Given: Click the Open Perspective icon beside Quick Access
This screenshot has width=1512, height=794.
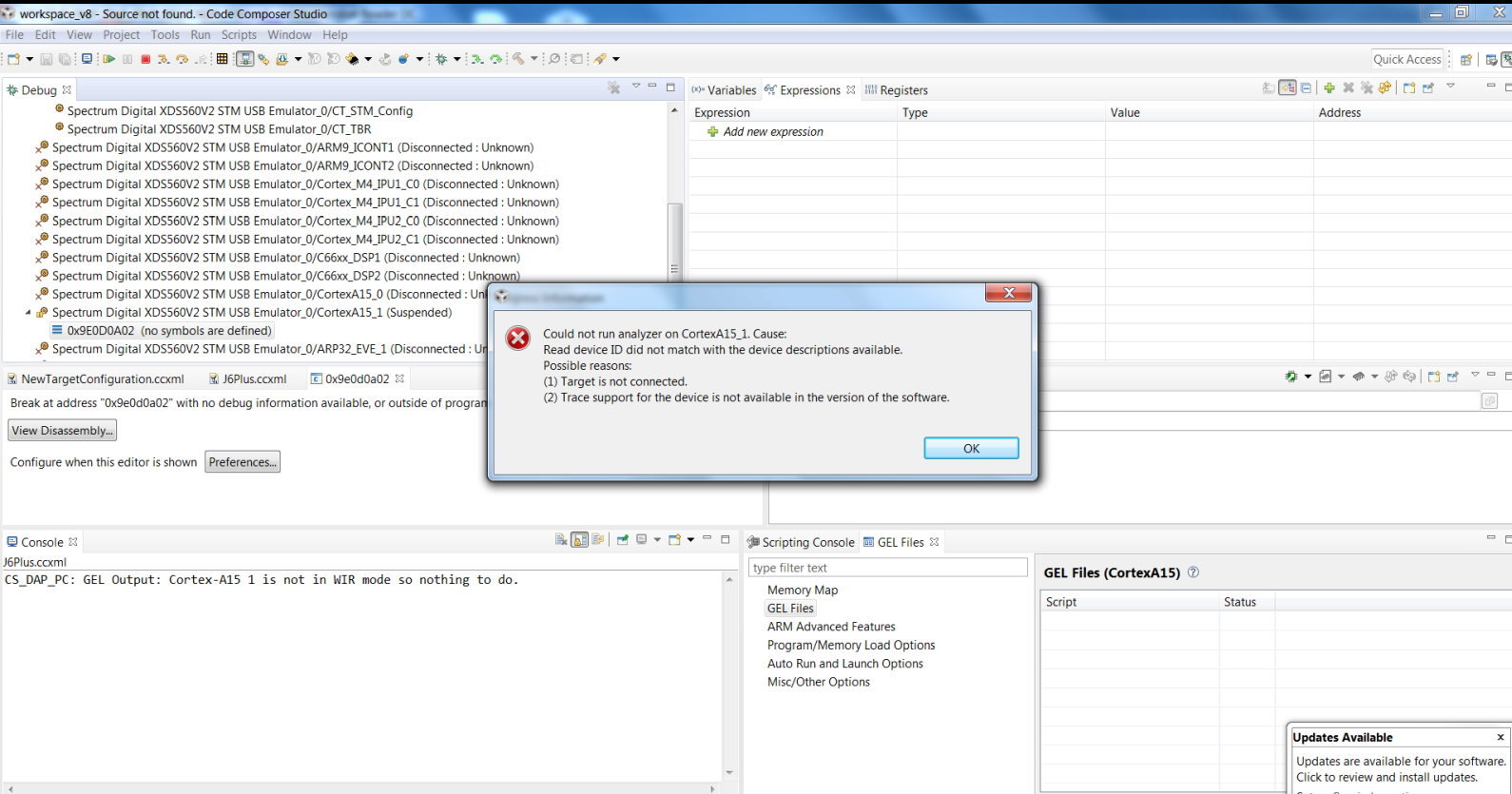Looking at the screenshot, I should (x=1466, y=59).
